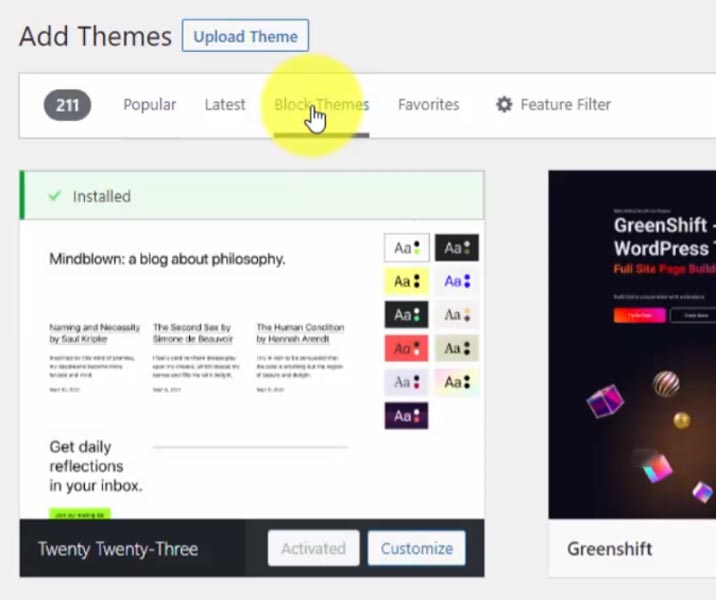Click the 'Installed' status notice text
Viewport: 716px width, 600px height.
point(102,196)
